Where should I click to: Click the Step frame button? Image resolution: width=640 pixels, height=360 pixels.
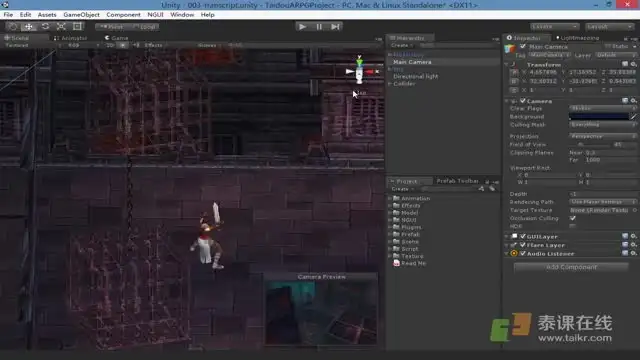335,27
